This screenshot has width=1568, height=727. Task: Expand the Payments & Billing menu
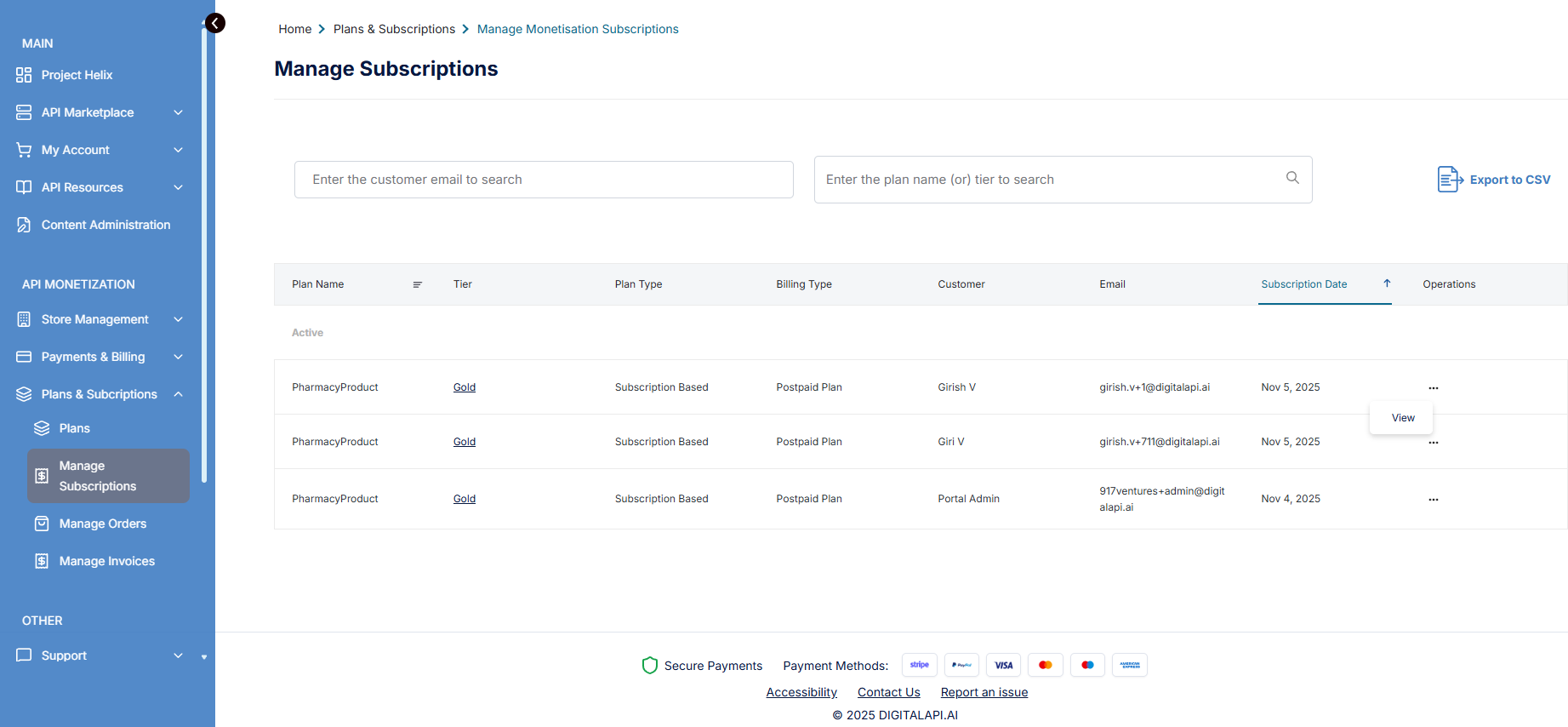(178, 357)
